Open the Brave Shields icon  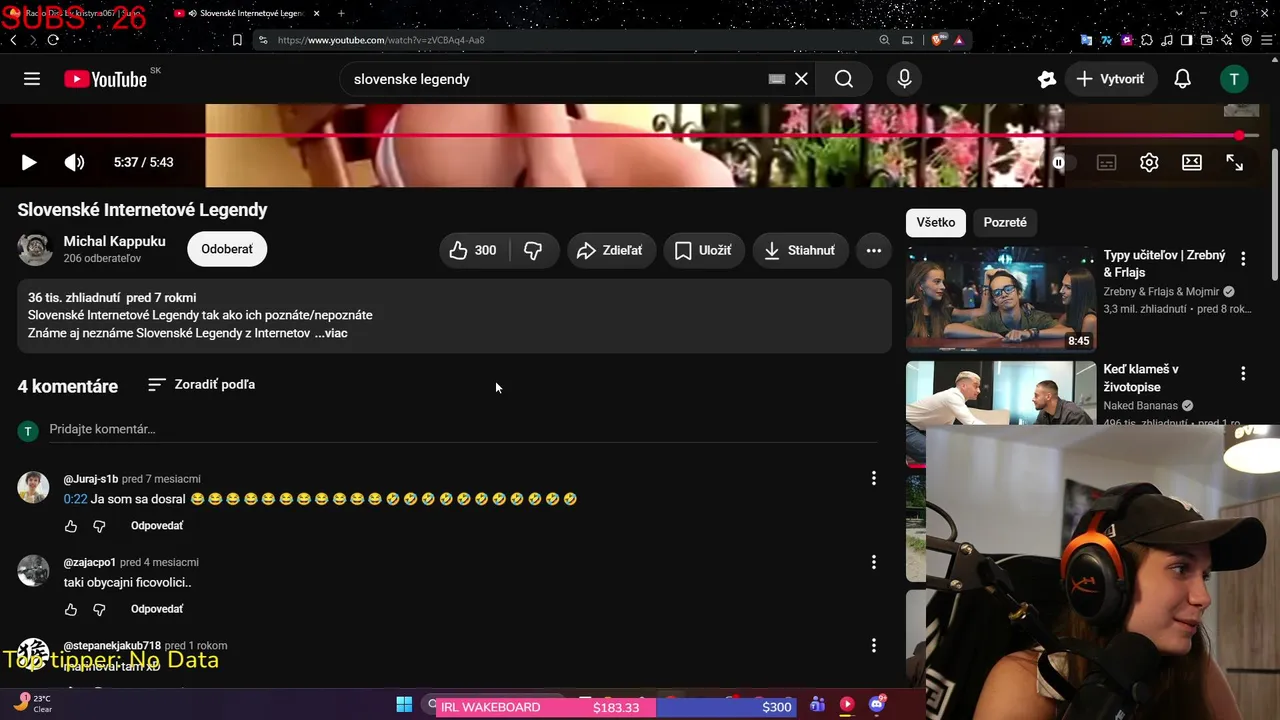tap(938, 40)
